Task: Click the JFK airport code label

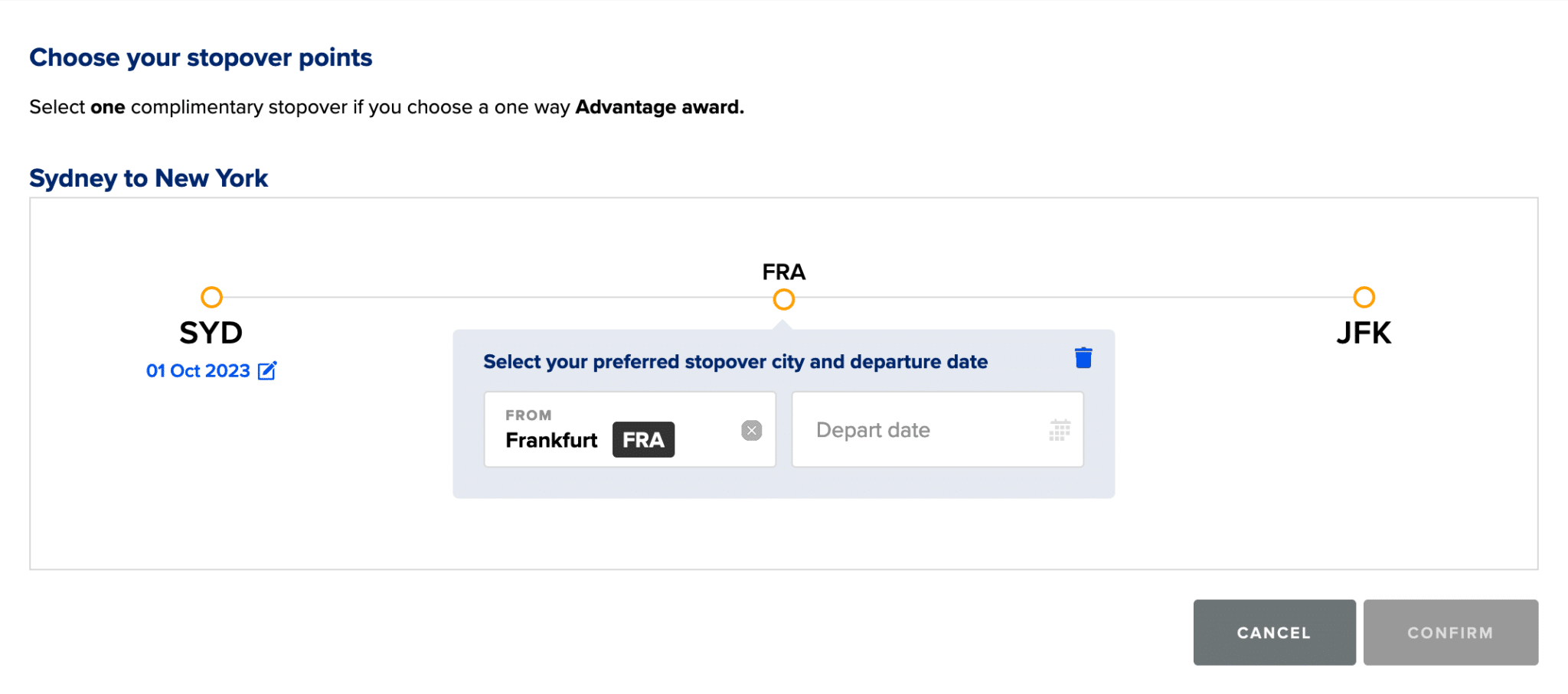Action: [1364, 333]
